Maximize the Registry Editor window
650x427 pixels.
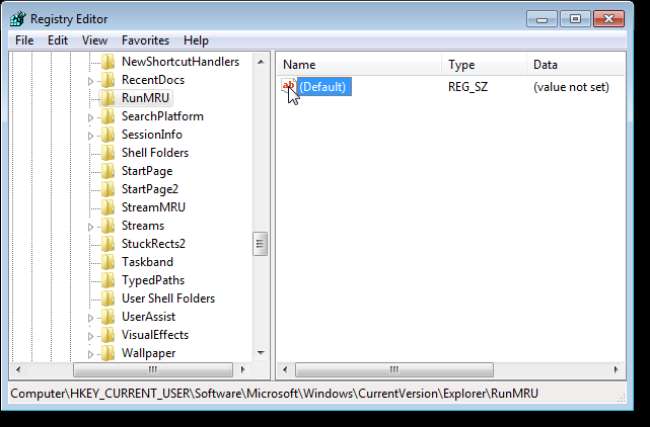click(x=575, y=19)
